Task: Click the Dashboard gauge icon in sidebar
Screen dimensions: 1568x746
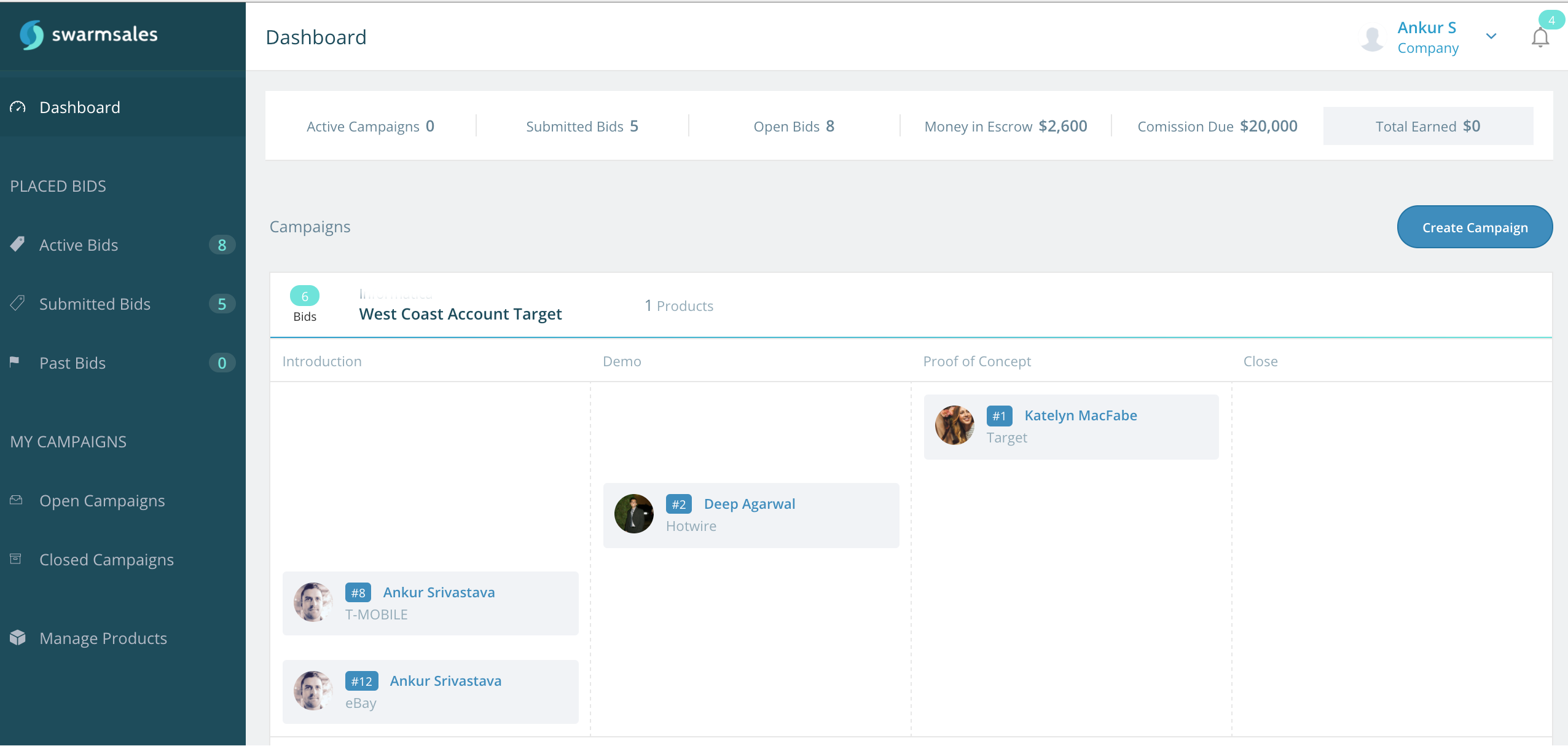Action: coord(18,108)
